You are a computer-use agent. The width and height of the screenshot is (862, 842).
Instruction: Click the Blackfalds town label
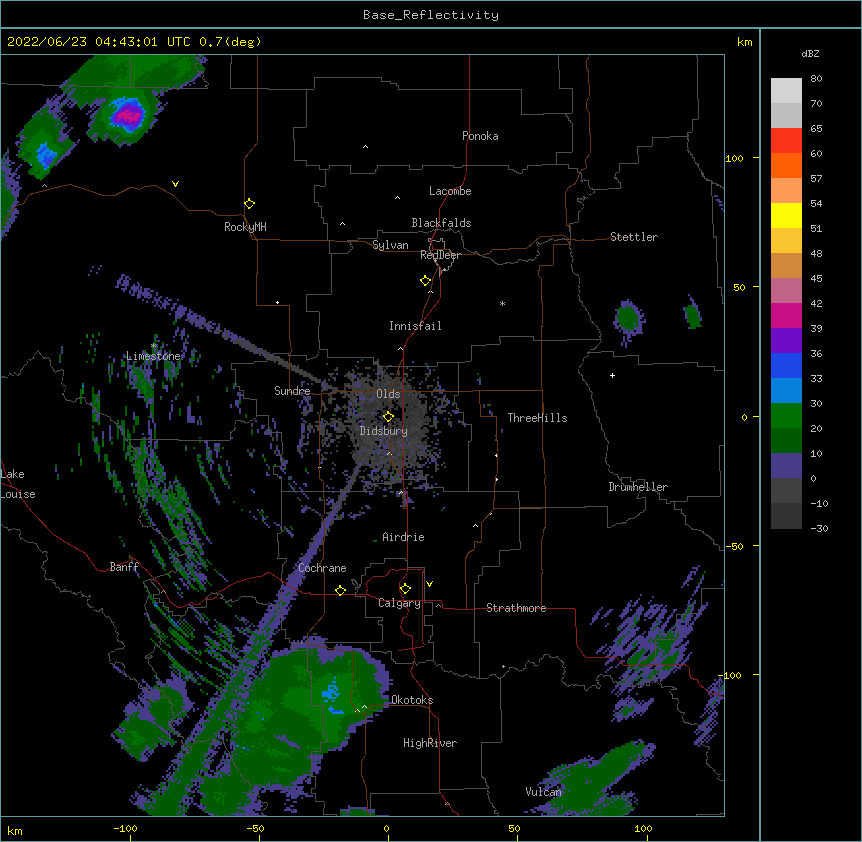[x=441, y=223]
